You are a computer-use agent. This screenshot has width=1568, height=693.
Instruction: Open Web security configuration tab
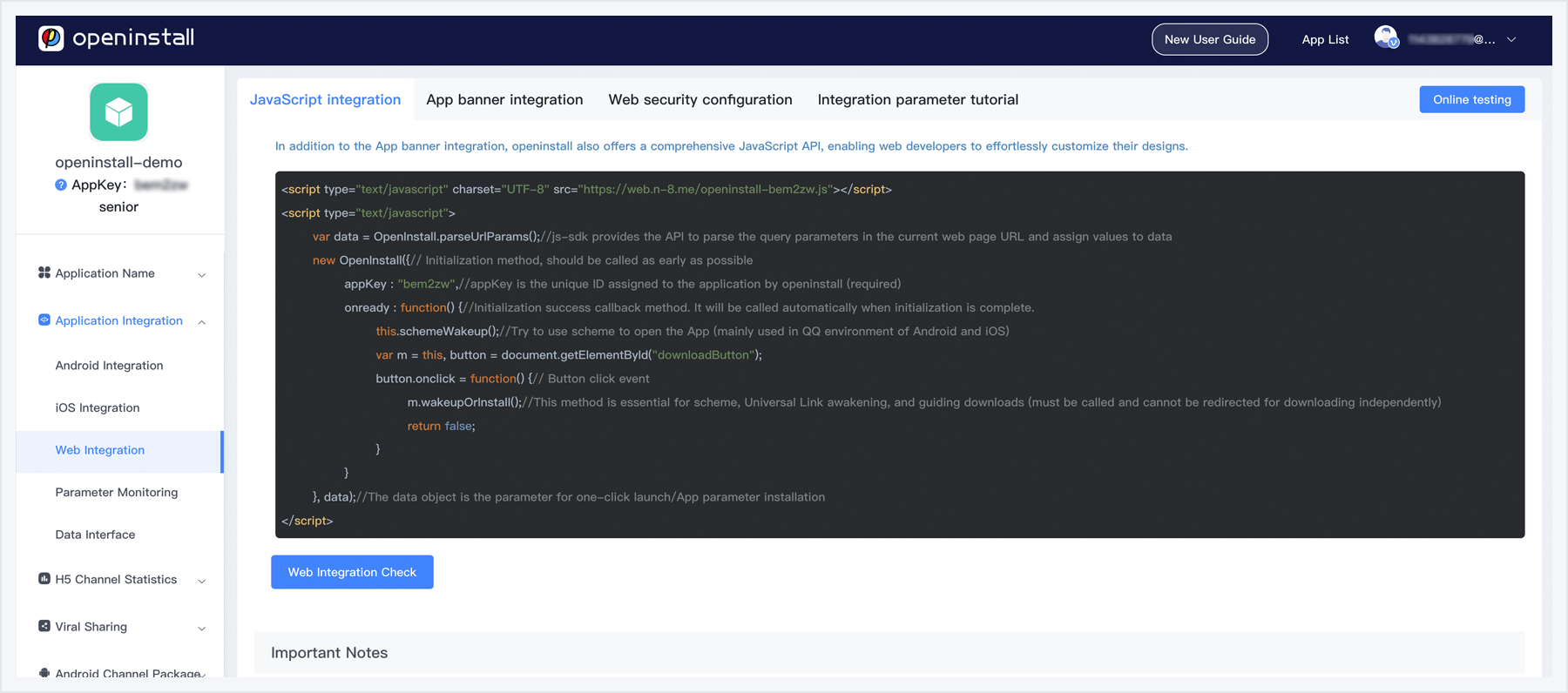click(x=700, y=99)
